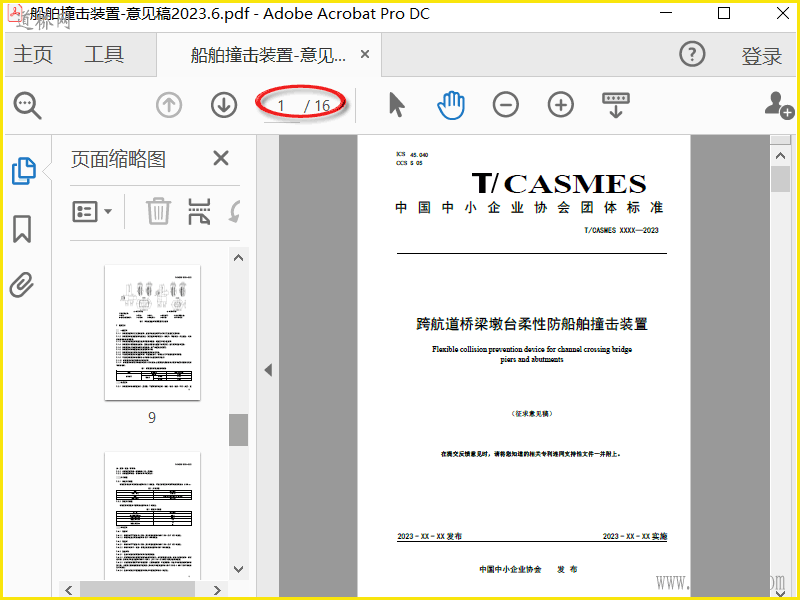
Task: Open the help question mark icon
Action: 692,54
